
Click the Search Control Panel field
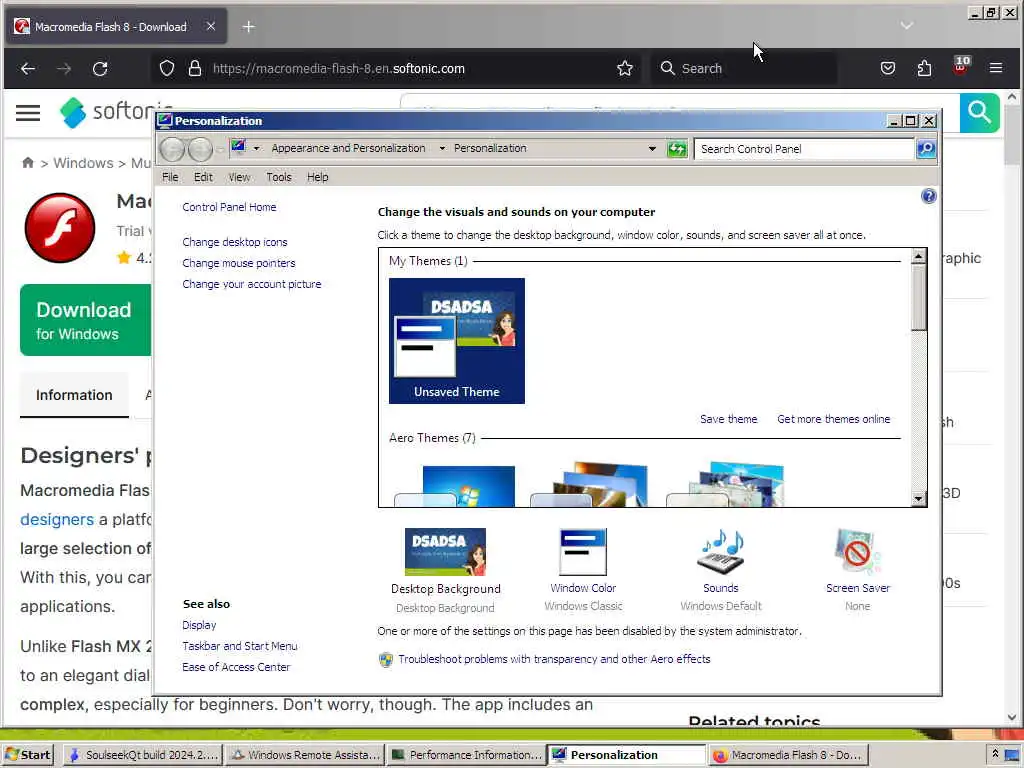coord(803,149)
